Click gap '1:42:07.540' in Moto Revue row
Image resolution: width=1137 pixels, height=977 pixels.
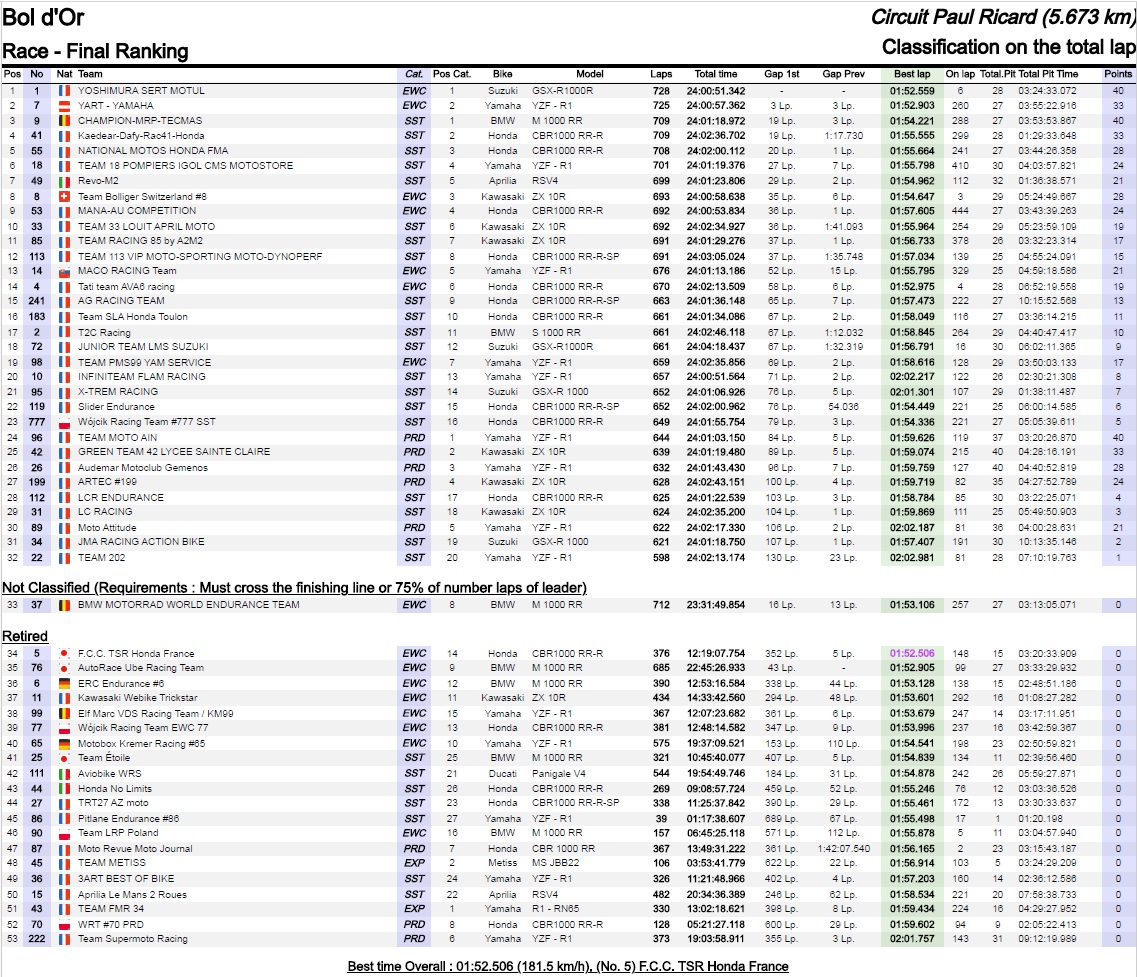coord(843,849)
